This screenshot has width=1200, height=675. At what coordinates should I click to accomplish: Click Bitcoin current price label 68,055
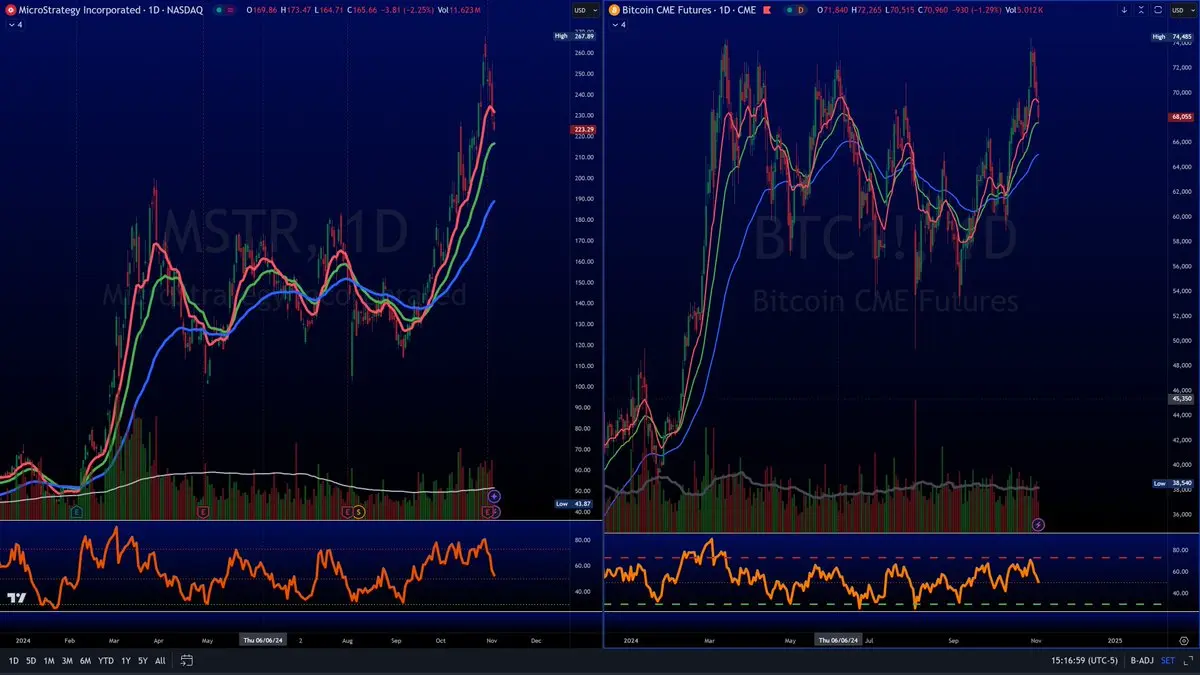click(1181, 117)
